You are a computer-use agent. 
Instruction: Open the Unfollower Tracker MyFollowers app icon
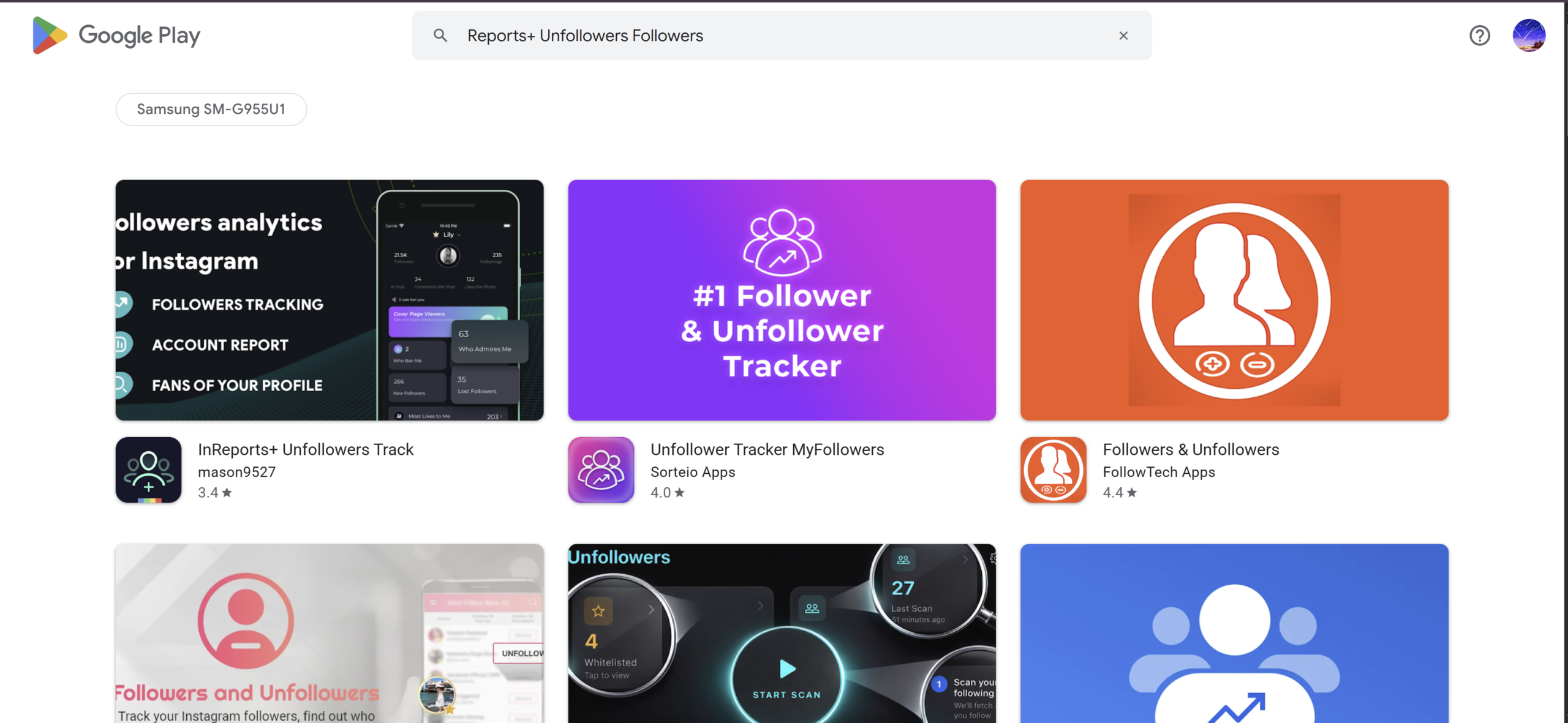tap(601, 470)
